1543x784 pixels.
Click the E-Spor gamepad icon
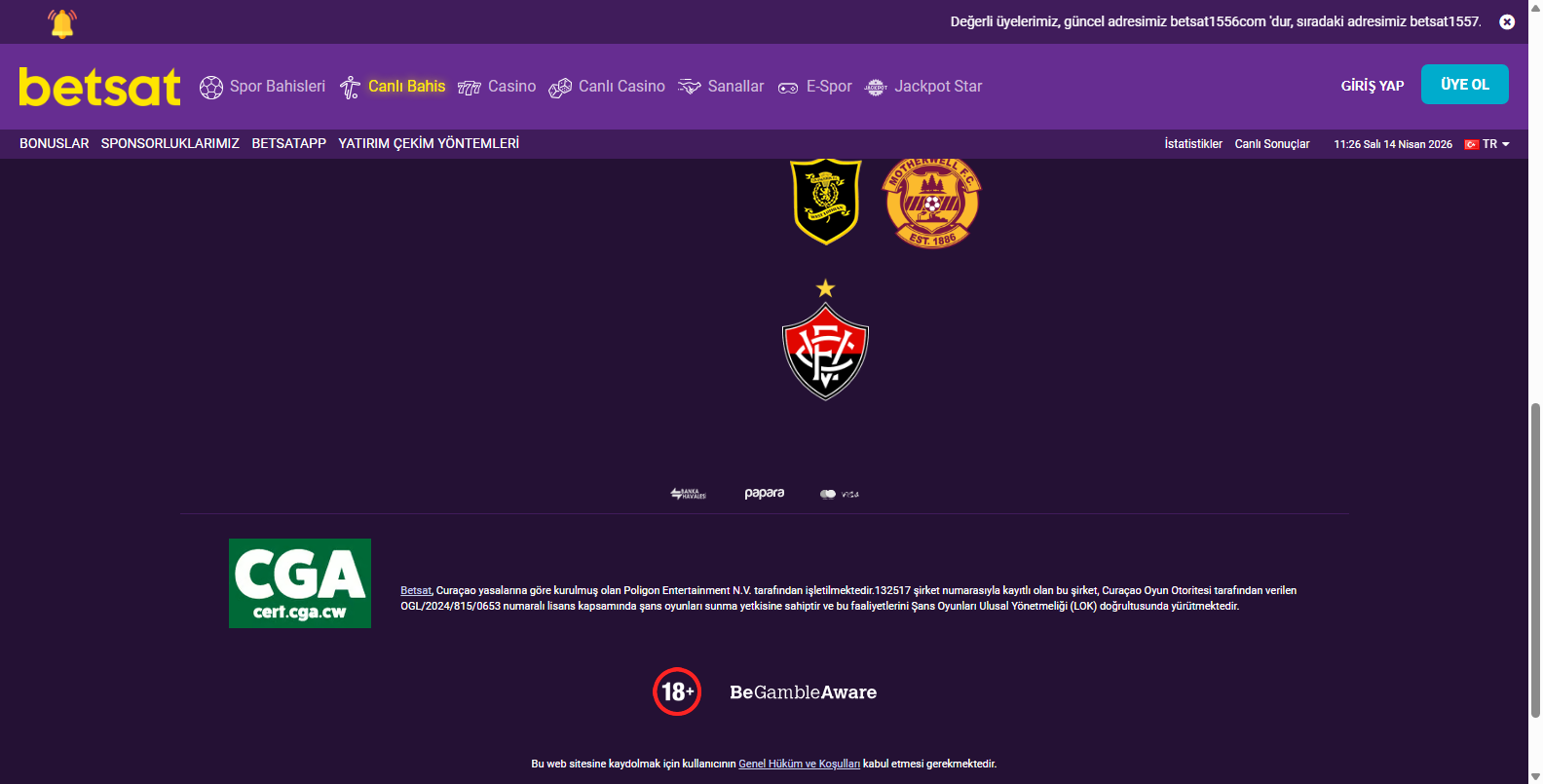pyautogui.click(x=788, y=88)
